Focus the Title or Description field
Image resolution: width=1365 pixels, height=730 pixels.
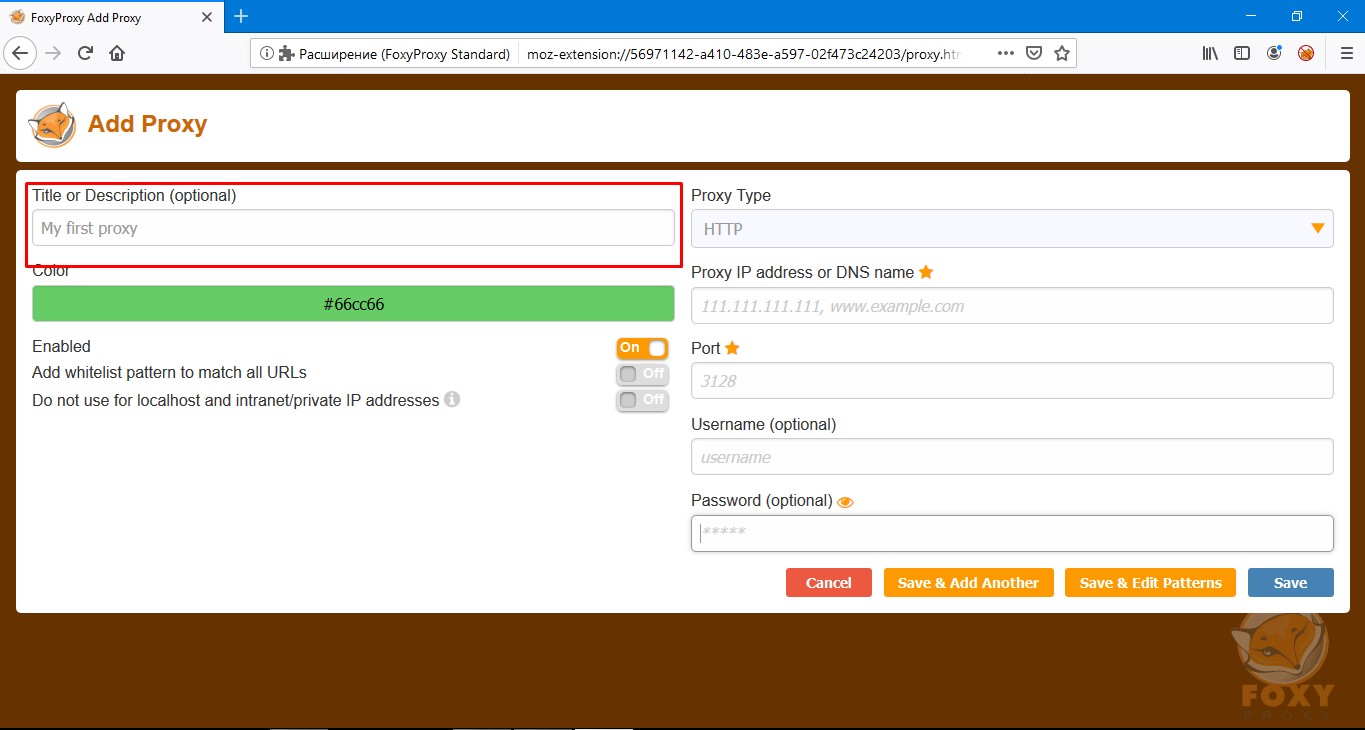353,228
